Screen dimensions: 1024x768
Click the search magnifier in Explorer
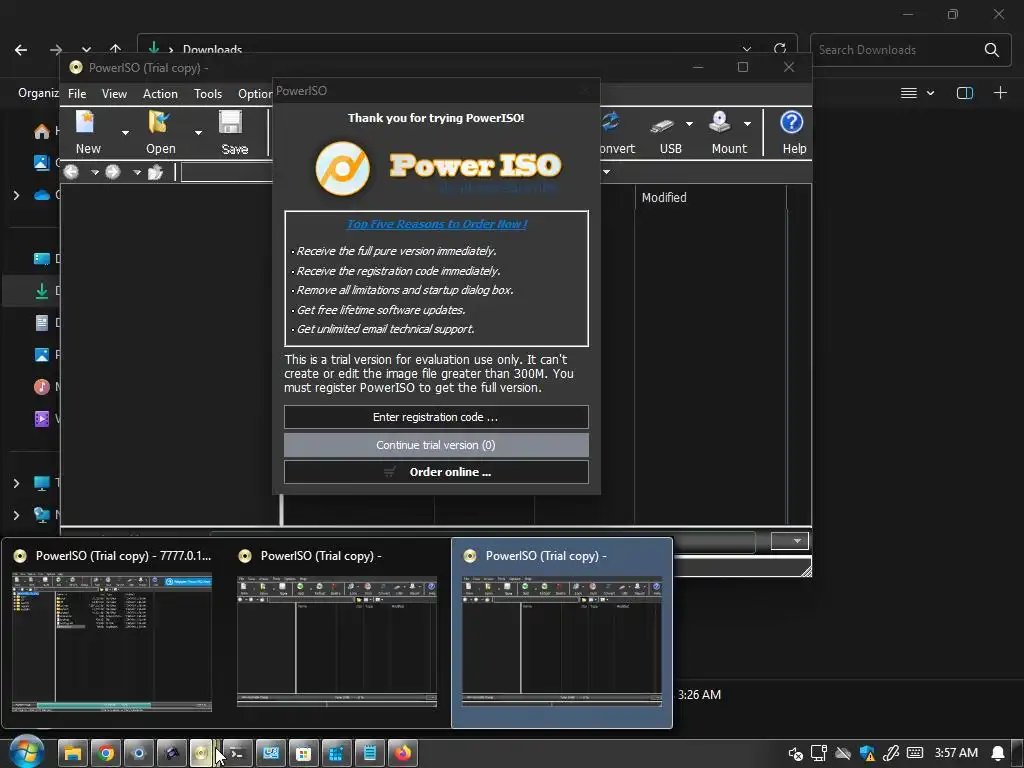991,50
